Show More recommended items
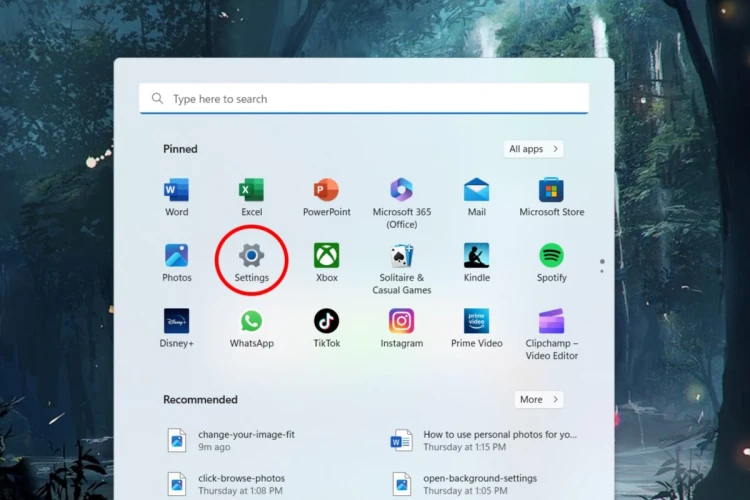 [538, 399]
